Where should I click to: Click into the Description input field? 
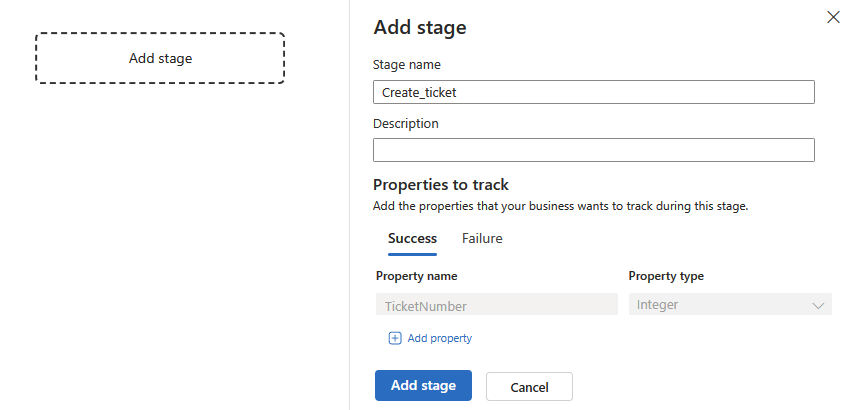594,150
